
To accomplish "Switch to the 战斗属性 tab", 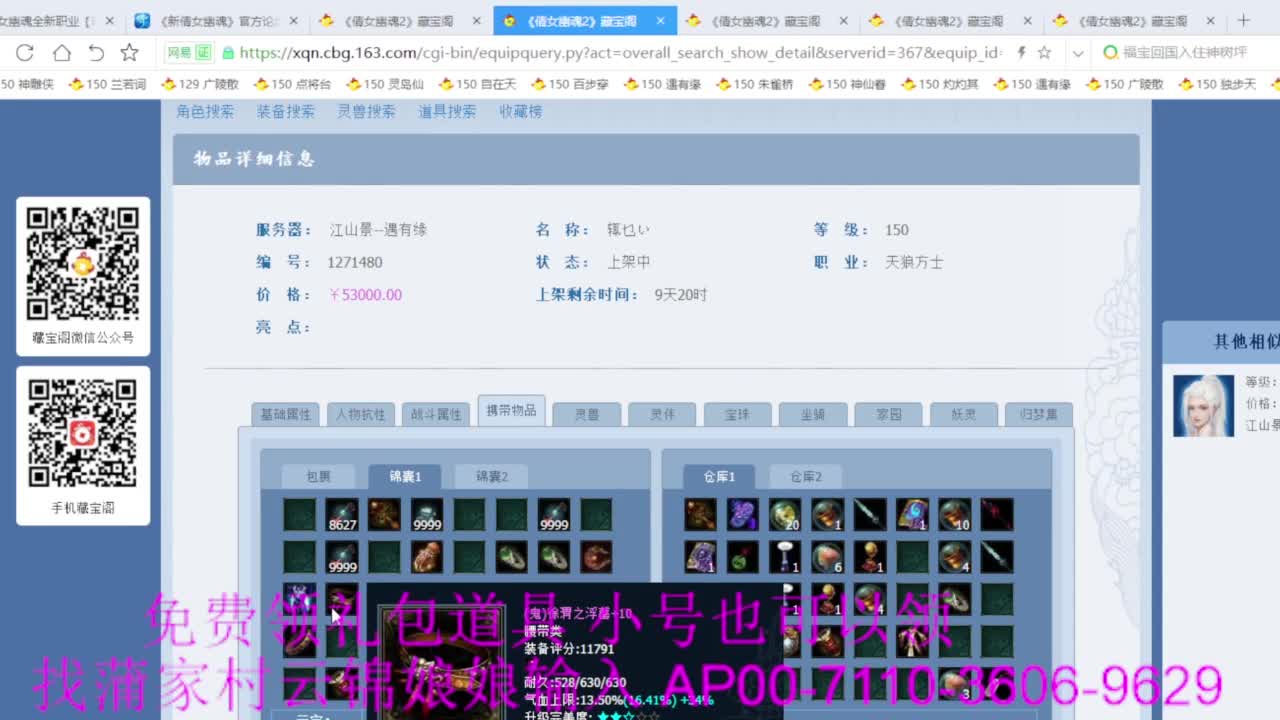I will [436, 414].
